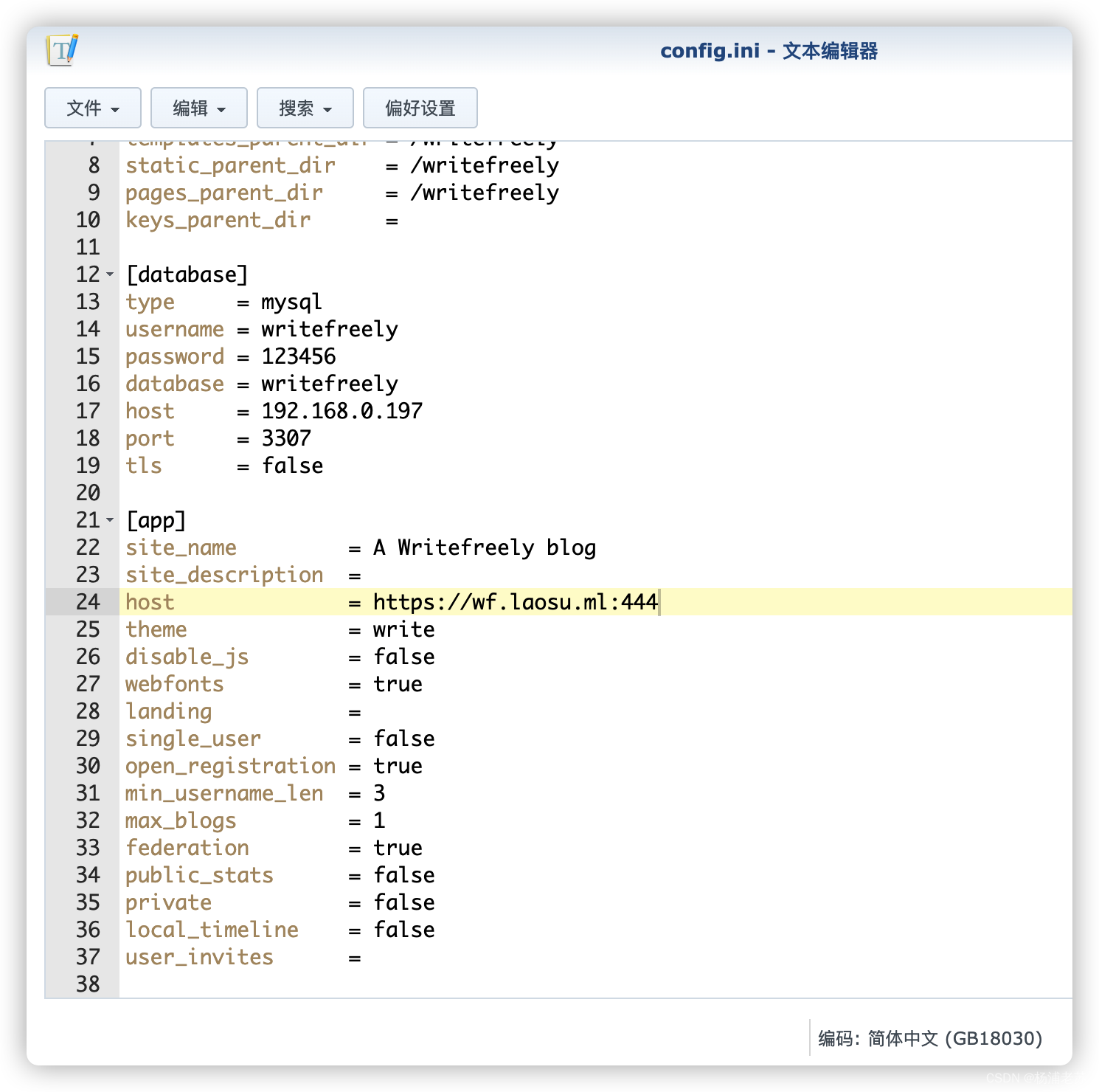Click the webfonts value true
This screenshot has width=1099, height=1092.
[398, 684]
